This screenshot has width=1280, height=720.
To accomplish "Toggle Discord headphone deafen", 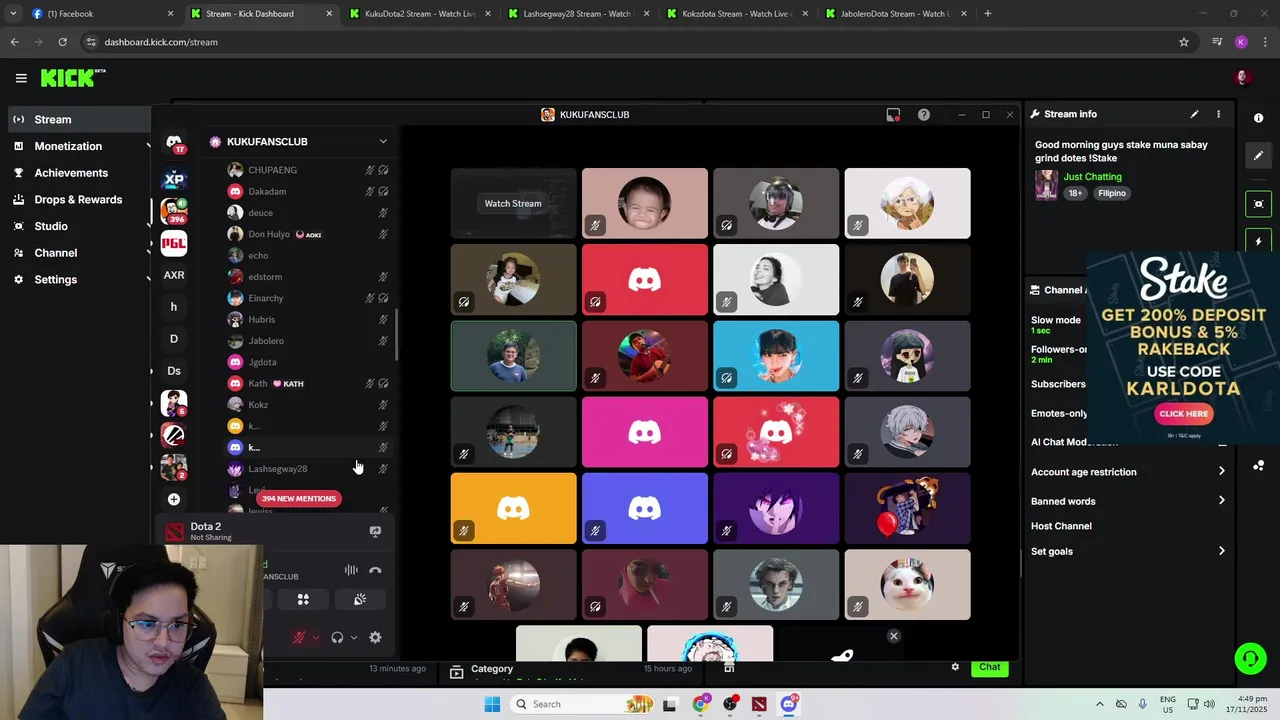I will (x=337, y=637).
